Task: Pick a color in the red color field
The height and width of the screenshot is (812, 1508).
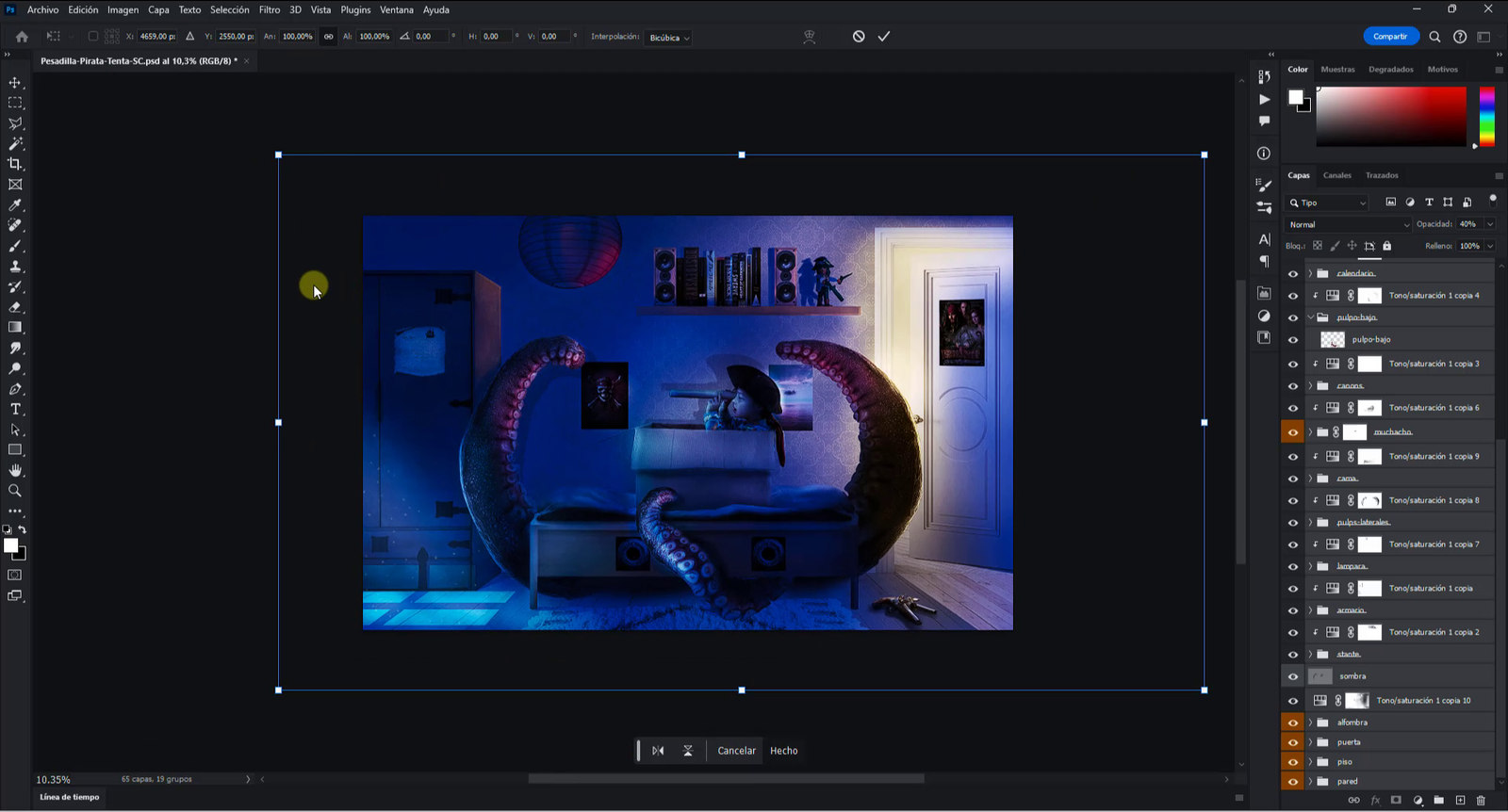Action: click(x=1391, y=117)
